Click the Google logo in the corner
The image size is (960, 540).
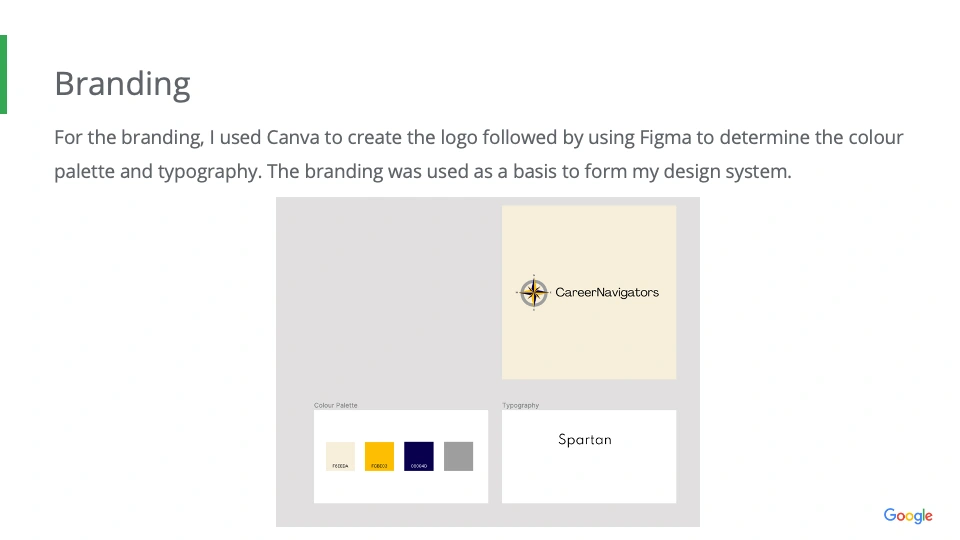click(908, 516)
